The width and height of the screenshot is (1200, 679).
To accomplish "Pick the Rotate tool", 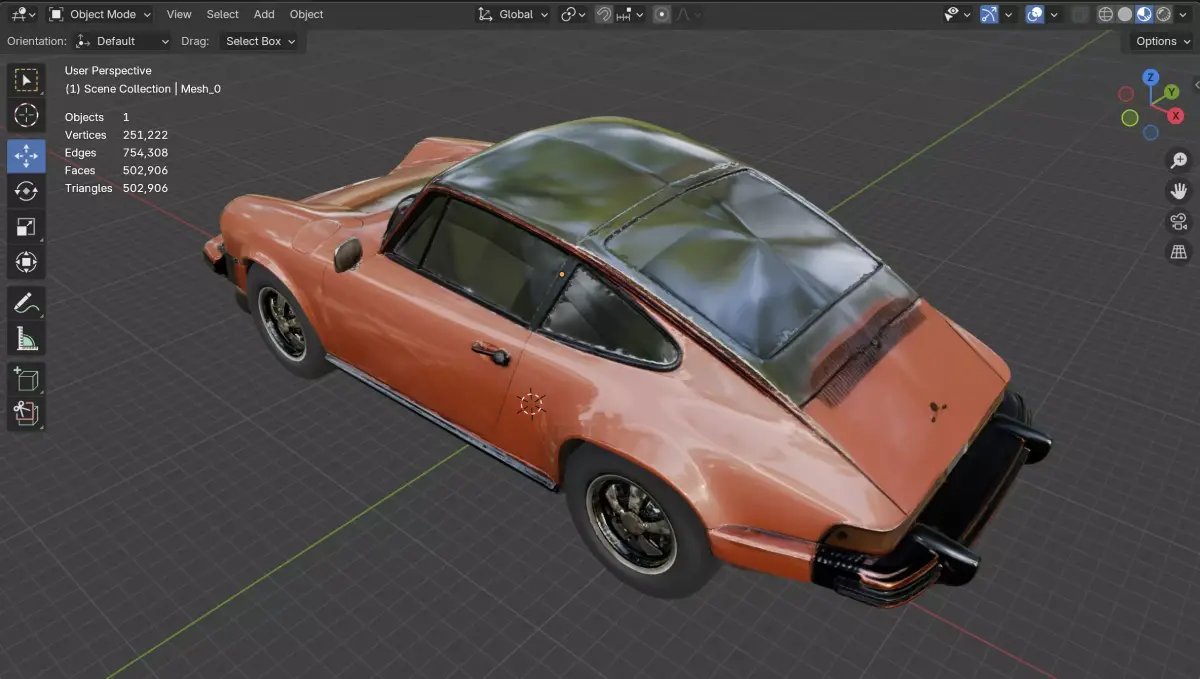I will point(26,191).
